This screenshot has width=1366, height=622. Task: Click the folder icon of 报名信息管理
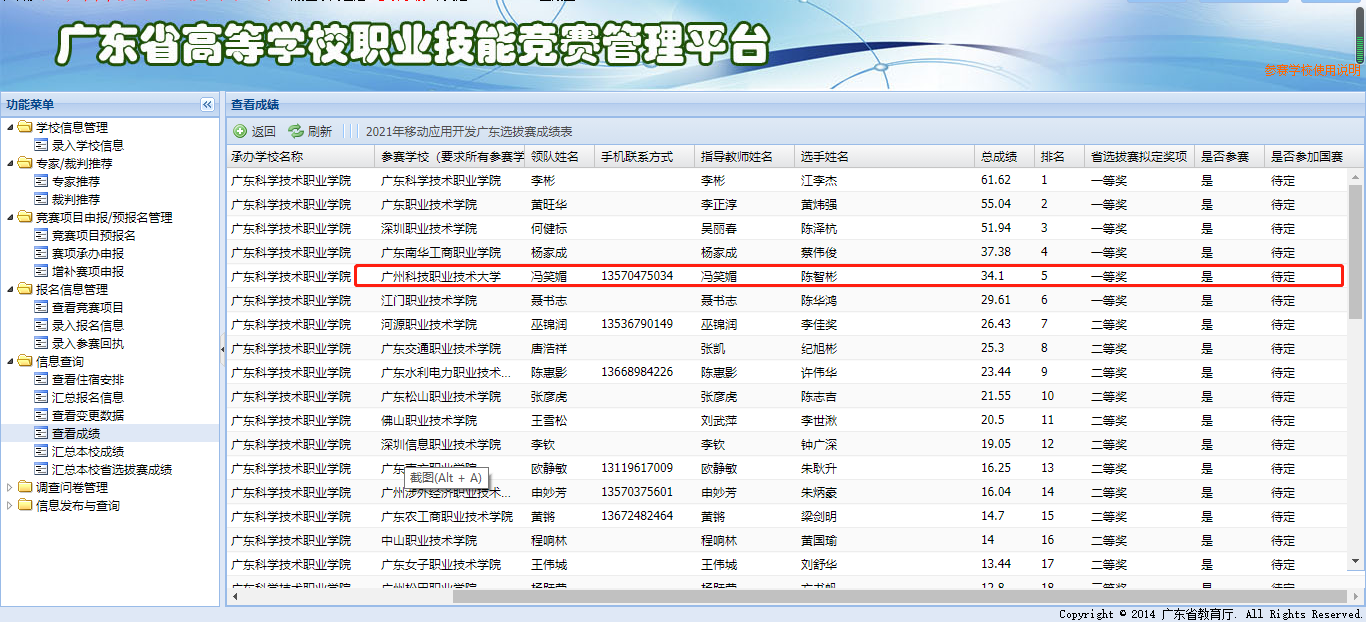click(24, 289)
